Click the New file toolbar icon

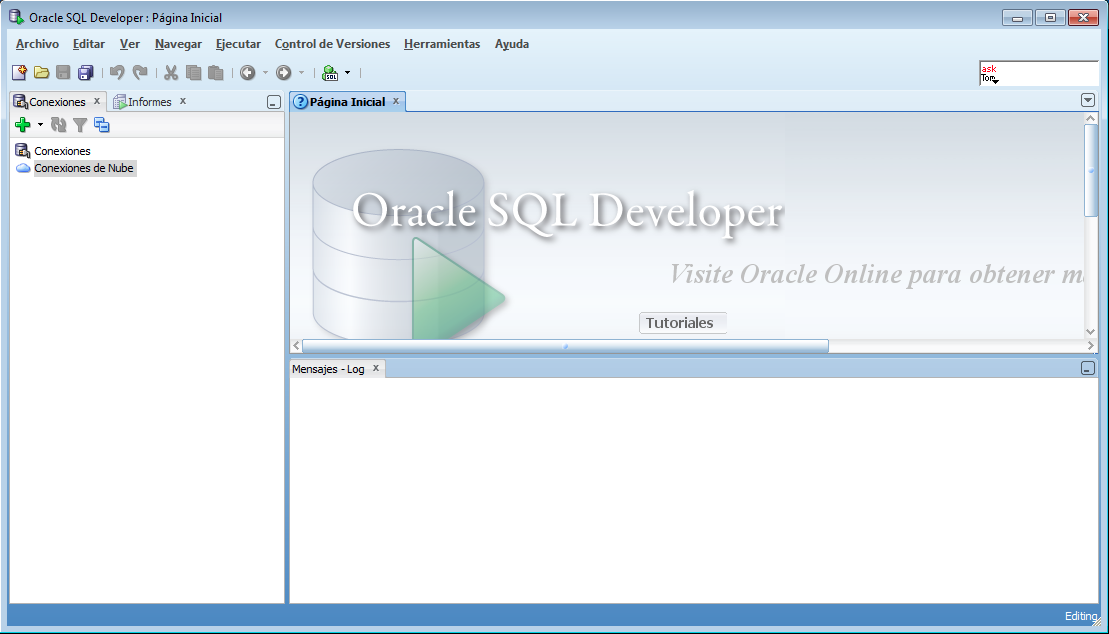pyautogui.click(x=20, y=72)
